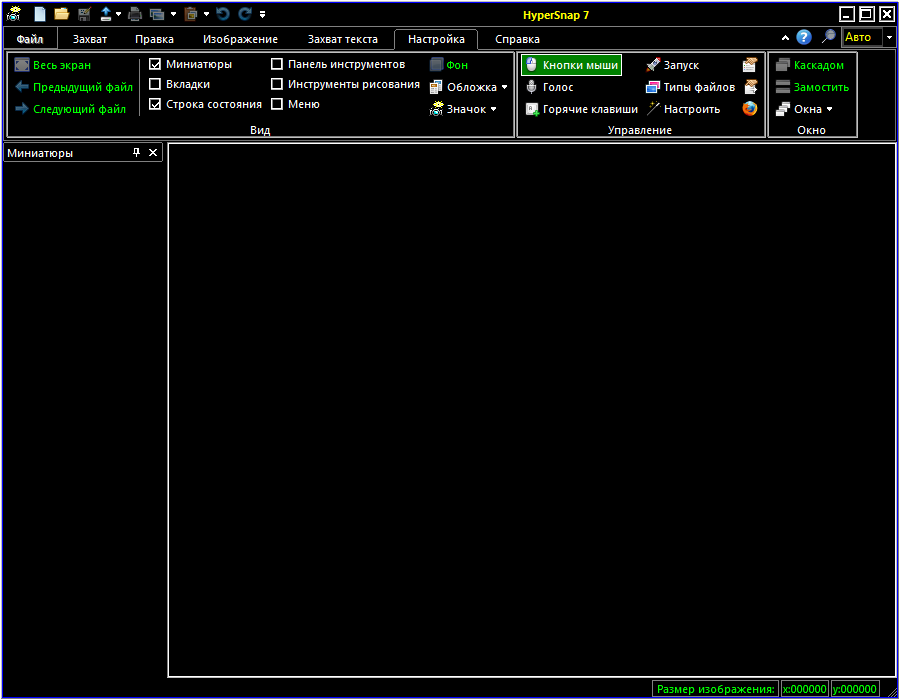Click the Запуск rocket icon

[653, 65]
